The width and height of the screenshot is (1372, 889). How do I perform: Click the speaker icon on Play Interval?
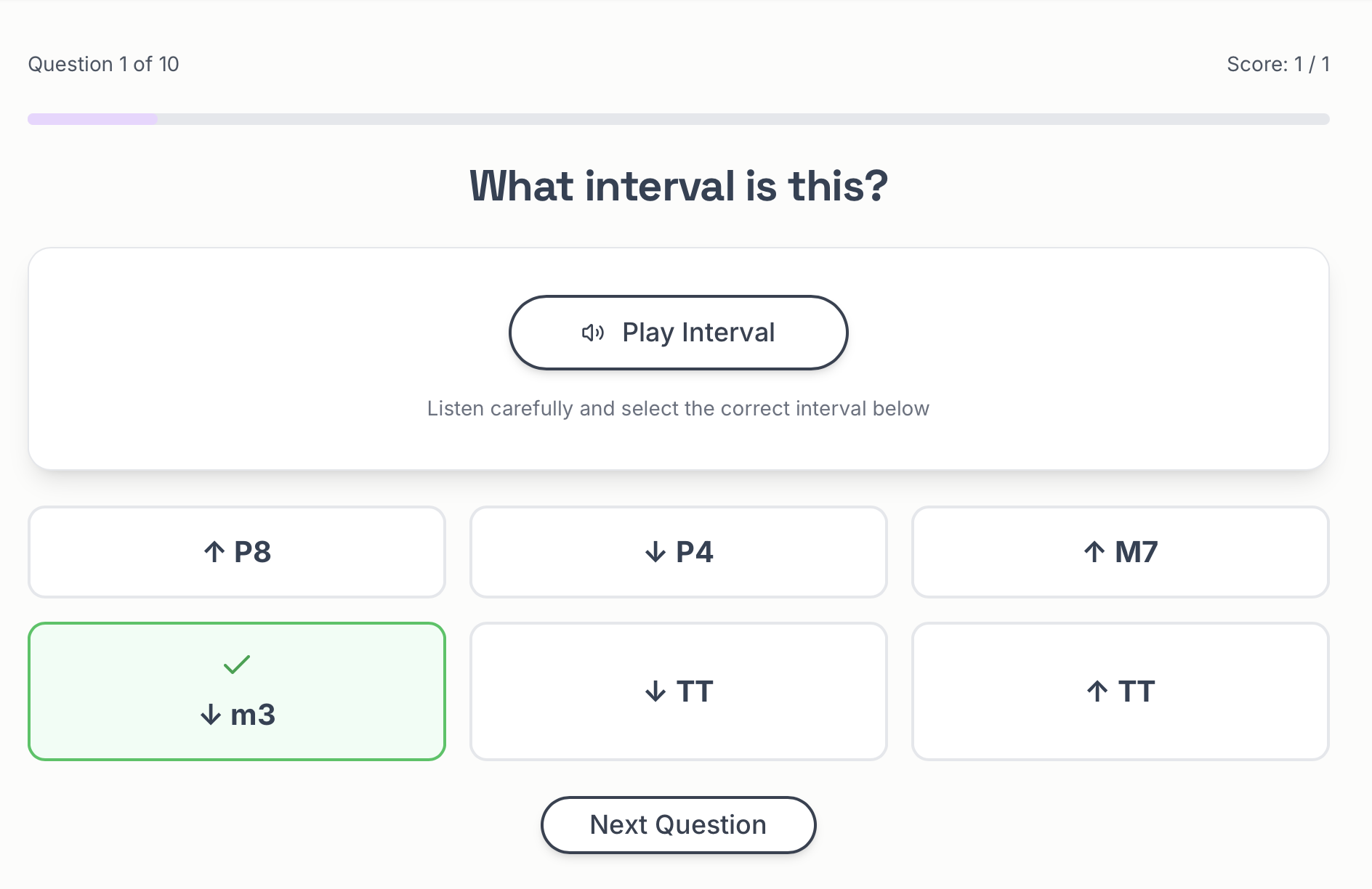pyautogui.click(x=592, y=333)
